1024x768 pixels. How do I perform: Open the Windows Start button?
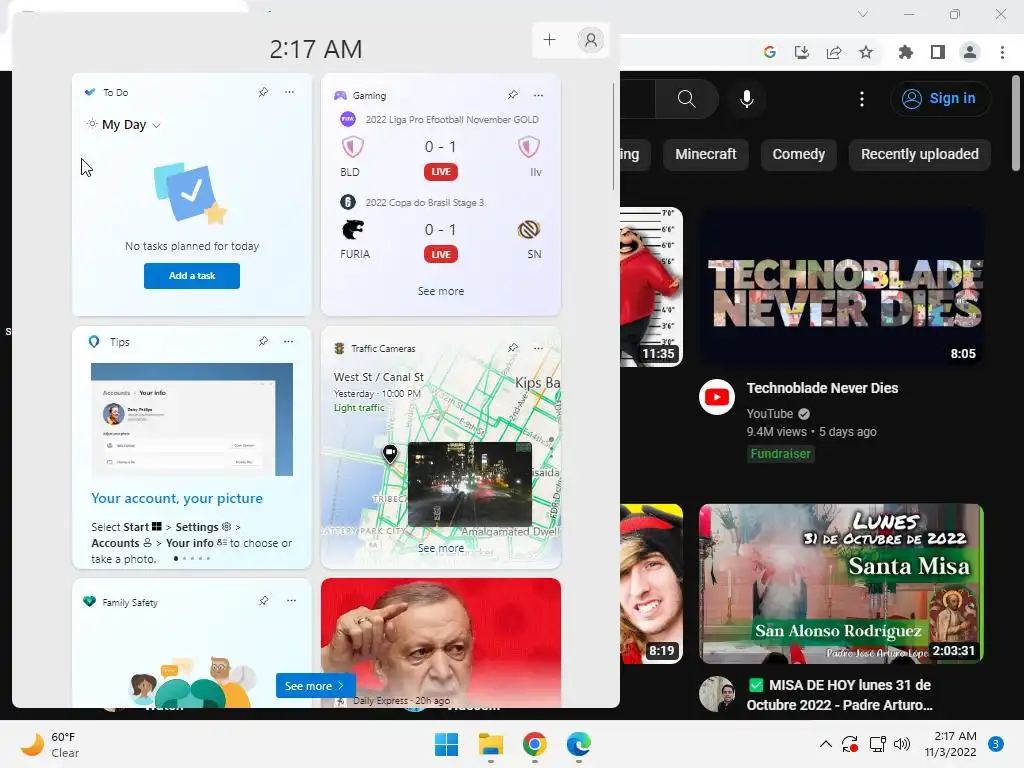click(447, 744)
